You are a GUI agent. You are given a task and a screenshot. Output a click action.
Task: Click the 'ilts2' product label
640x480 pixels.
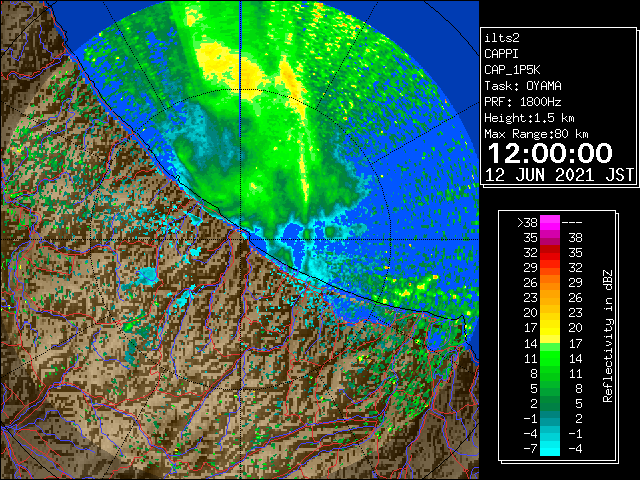(x=502, y=38)
